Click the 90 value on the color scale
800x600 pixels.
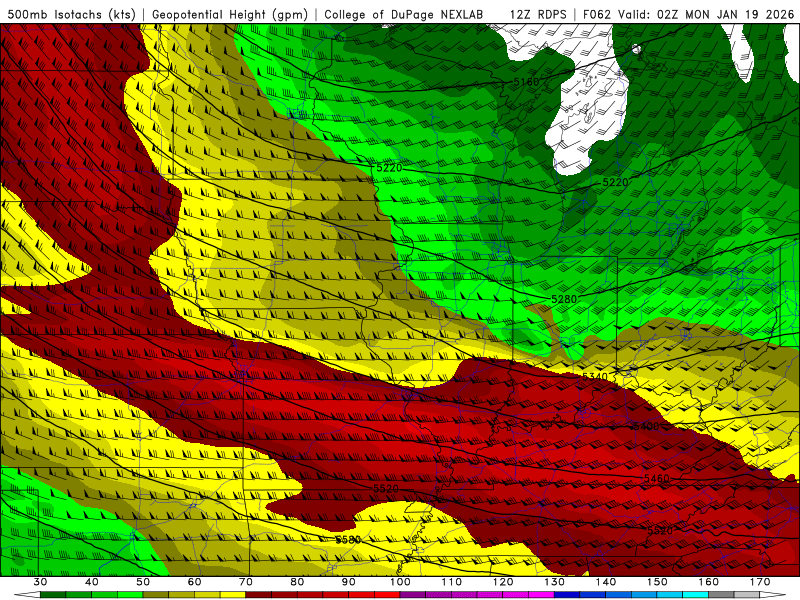[x=348, y=582]
